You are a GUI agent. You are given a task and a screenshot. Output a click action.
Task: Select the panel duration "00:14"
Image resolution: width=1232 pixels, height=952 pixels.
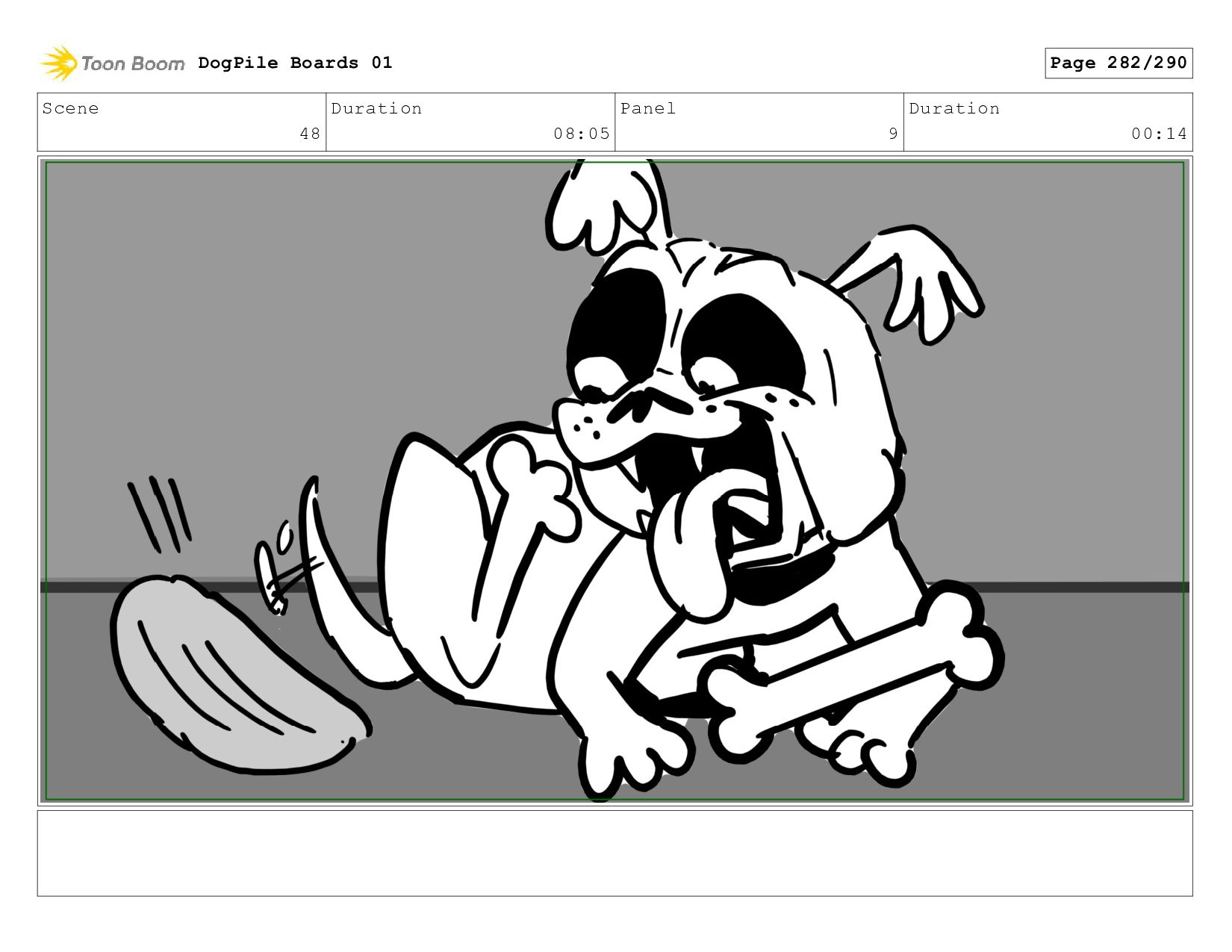click(1159, 134)
